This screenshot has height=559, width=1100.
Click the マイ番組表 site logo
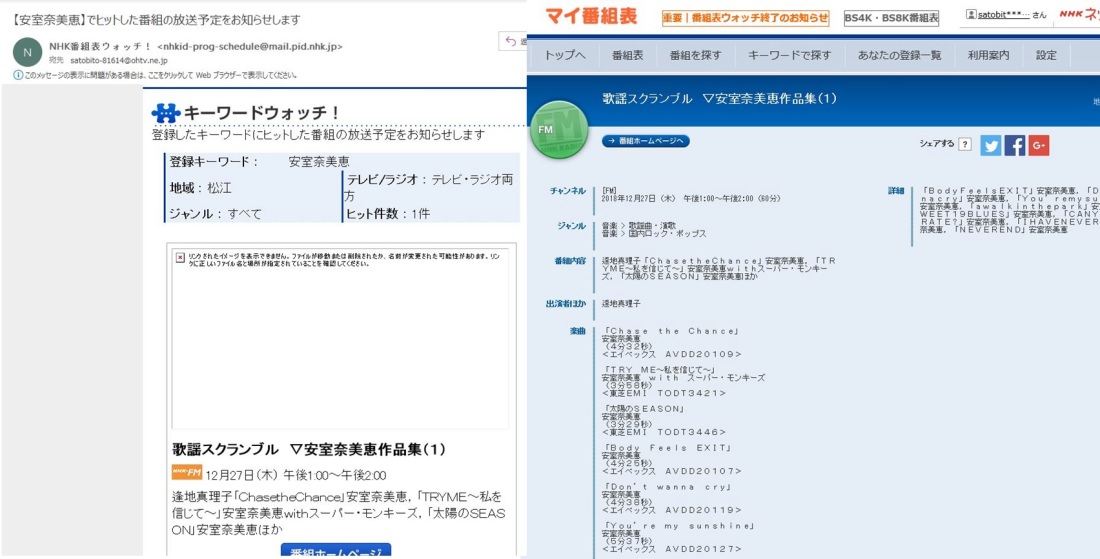591,16
